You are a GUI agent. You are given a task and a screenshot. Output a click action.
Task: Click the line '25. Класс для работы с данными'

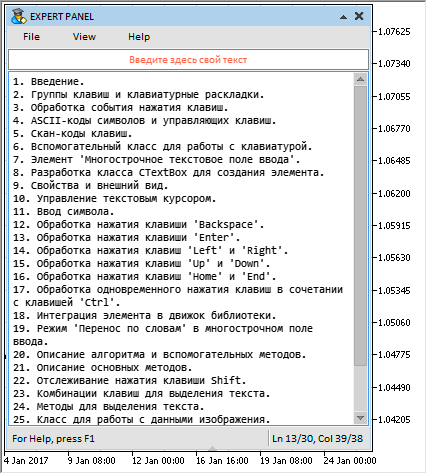point(141,419)
